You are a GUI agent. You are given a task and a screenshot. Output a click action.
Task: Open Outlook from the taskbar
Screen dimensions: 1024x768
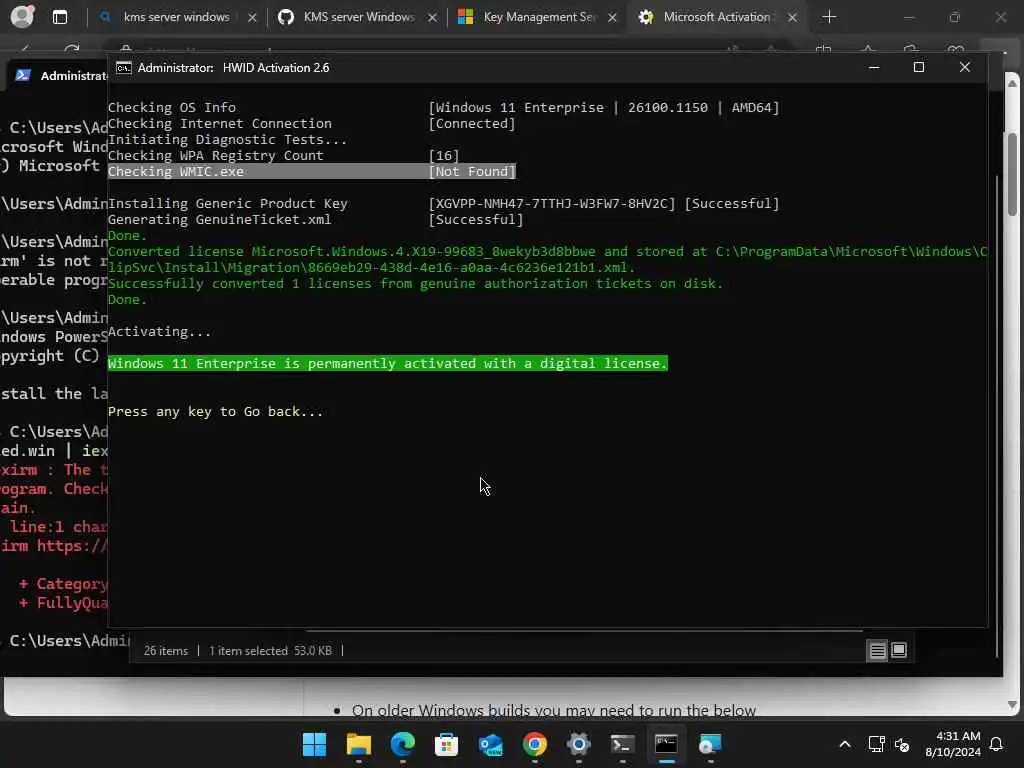tap(490, 744)
